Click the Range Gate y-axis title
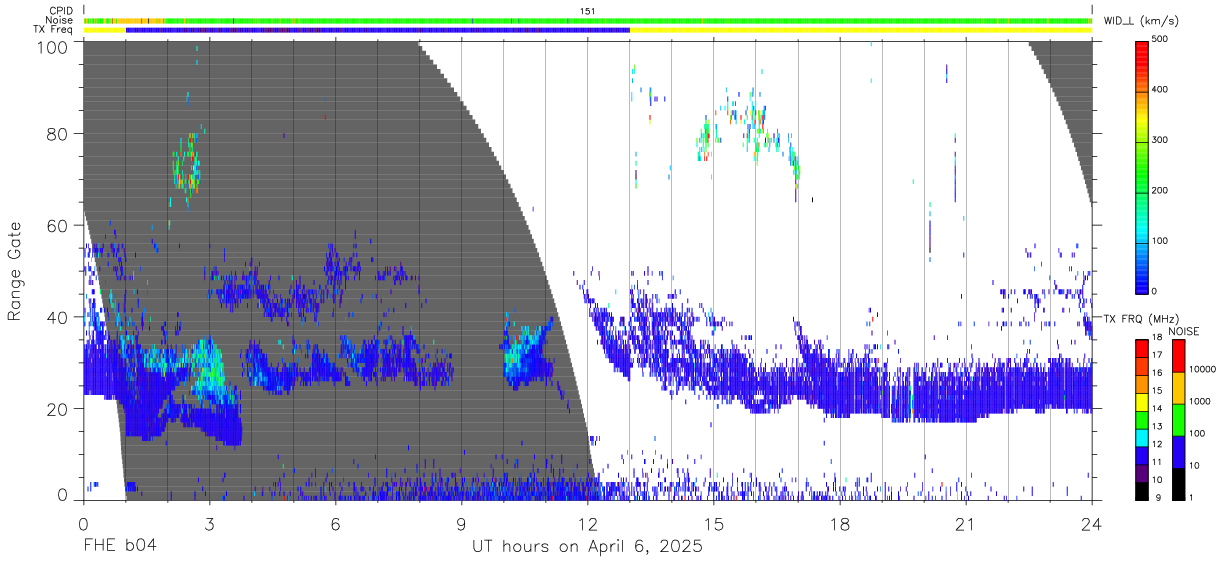This screenshot has width=1228, height=567. coord(15,271)
